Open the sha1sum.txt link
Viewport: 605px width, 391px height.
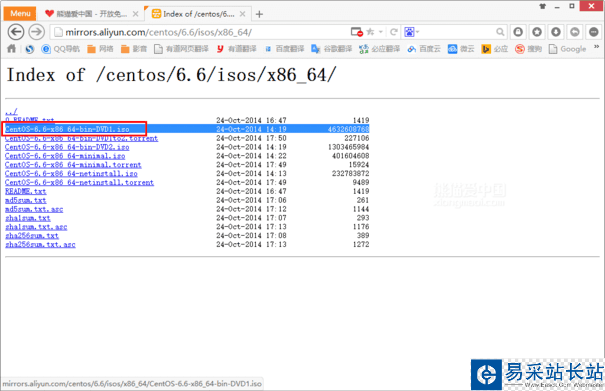pos(28,218)
